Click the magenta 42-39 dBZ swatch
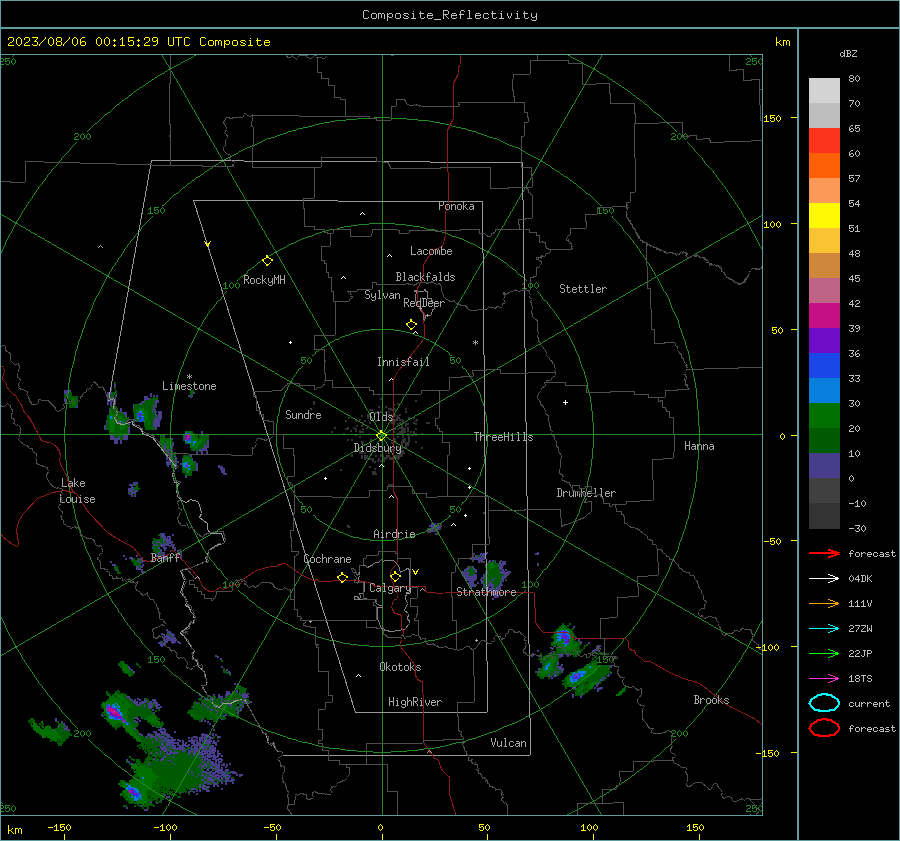The height and width of the screenshot is (841, 900). click(824, 315)
